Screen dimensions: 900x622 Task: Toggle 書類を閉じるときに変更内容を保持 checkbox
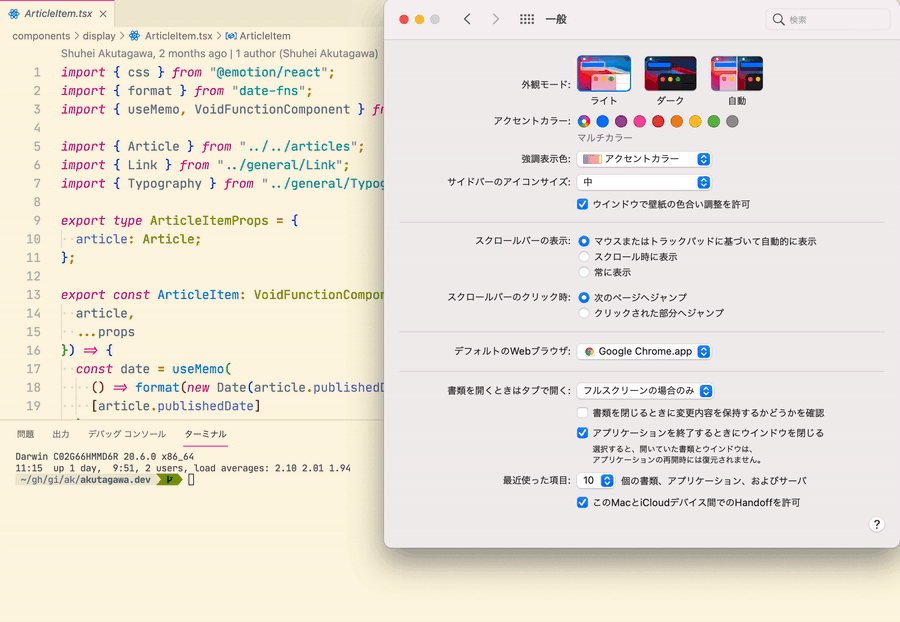pos(583,413)
